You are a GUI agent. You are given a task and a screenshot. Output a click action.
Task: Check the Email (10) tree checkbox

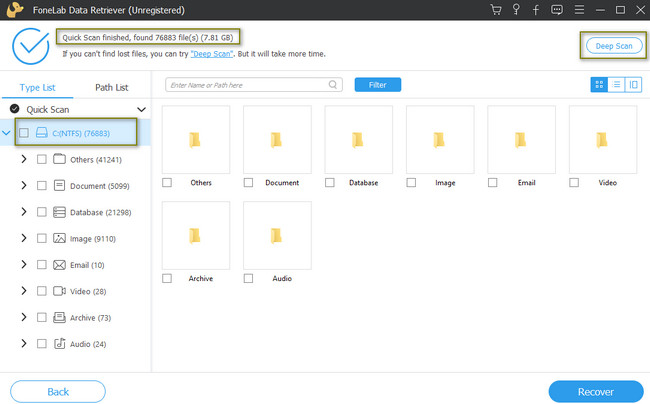pos(41,264)
